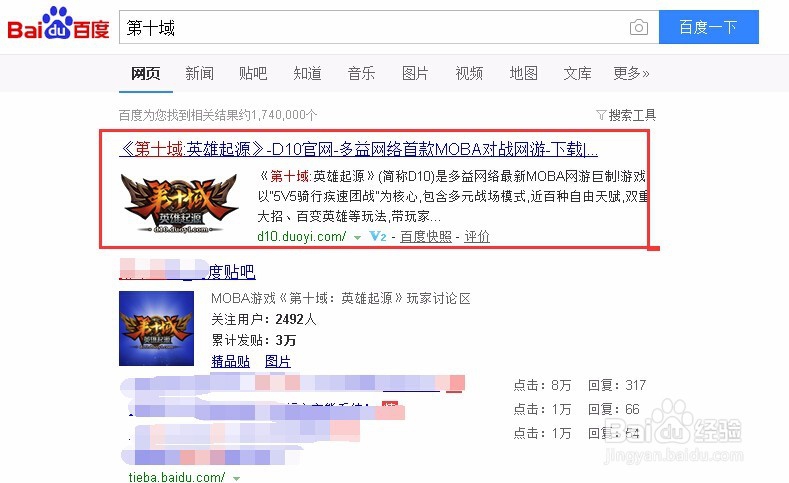Switch to the 音乐 tab
The width and height of the screenshot is (789, 483).
(x=361, y=73)
